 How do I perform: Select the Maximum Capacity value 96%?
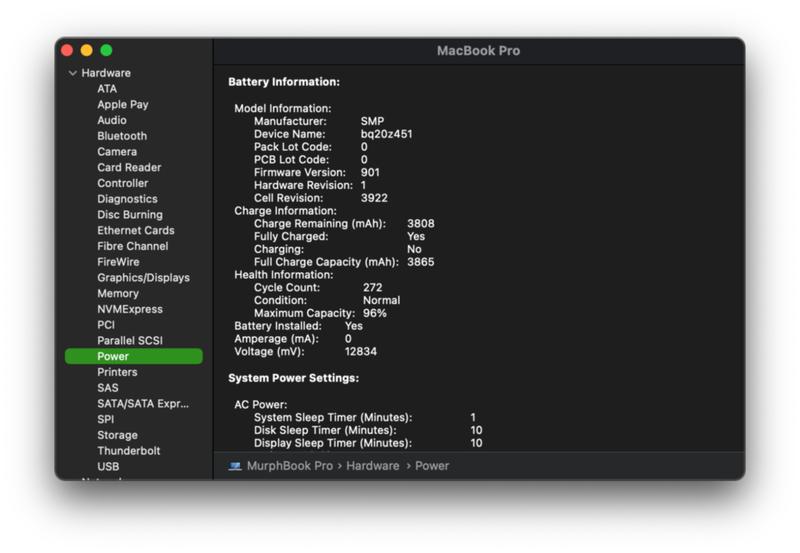(374, 313)
